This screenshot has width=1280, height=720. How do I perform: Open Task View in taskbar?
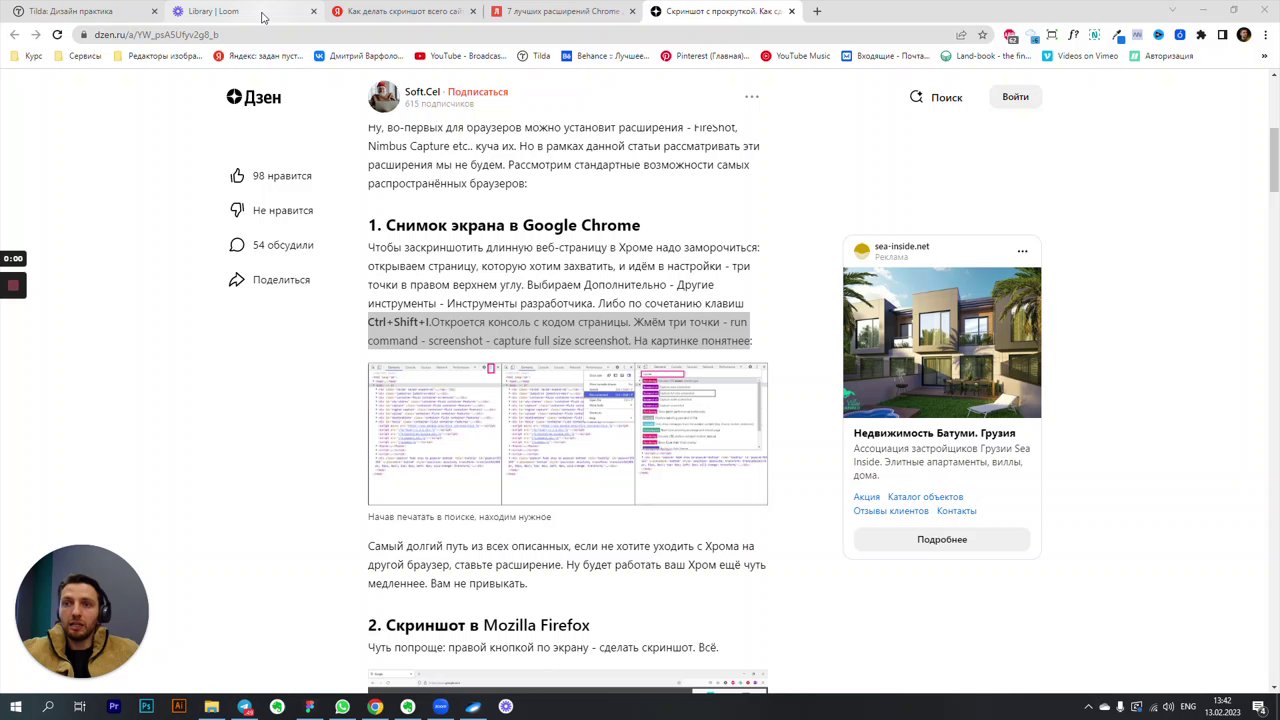tap(80, 707)
